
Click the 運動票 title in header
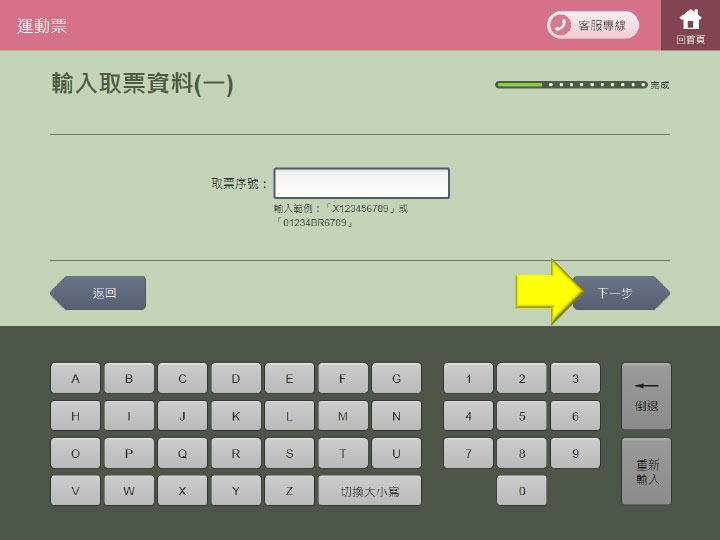pyautogui.click(x=42, y=26)
